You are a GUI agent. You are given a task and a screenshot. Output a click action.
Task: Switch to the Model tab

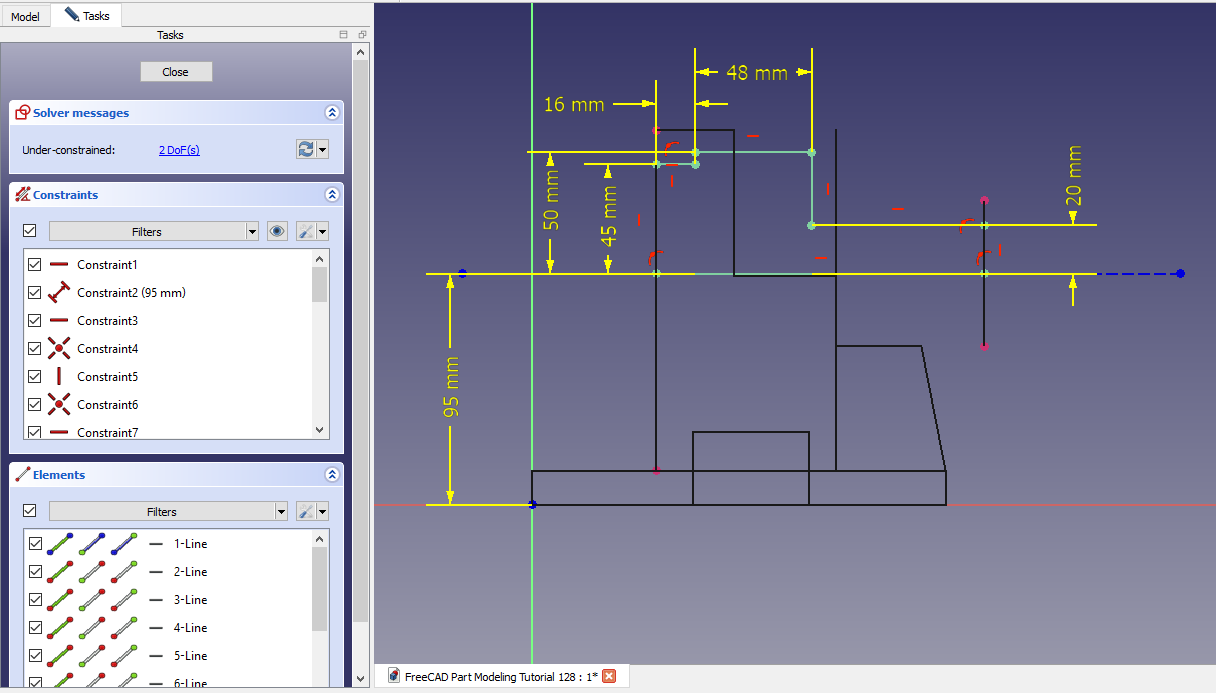[x=25, y=16]
